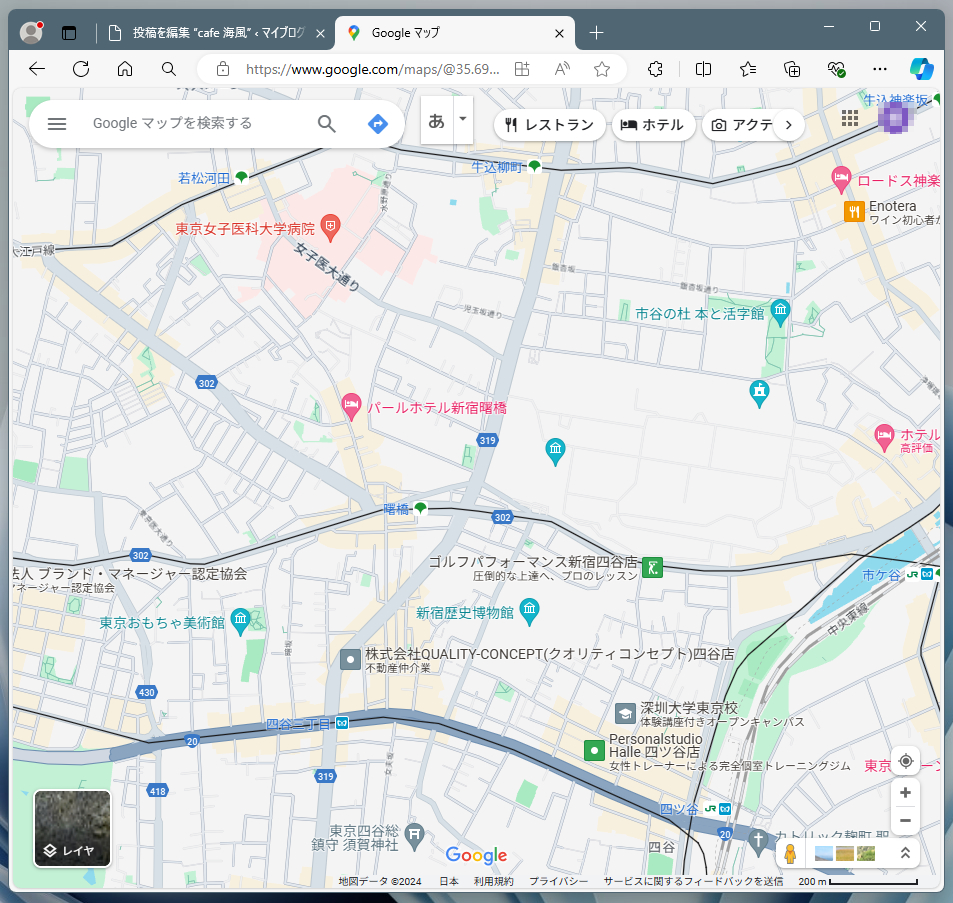
Task: Open the プライバシー link
Action: 559,881
